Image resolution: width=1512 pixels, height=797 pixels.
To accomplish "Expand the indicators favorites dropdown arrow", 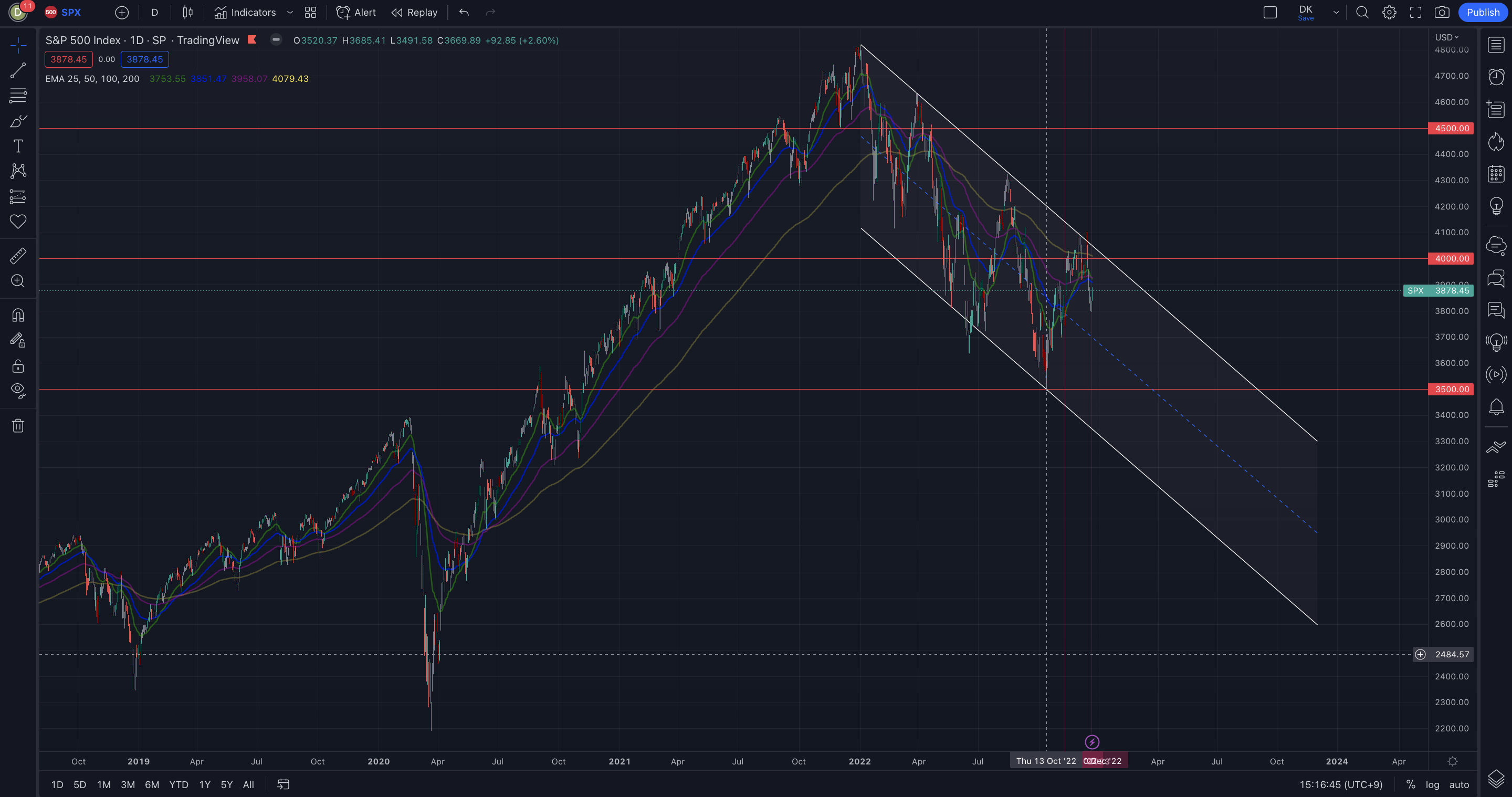I will click(290, 12).
